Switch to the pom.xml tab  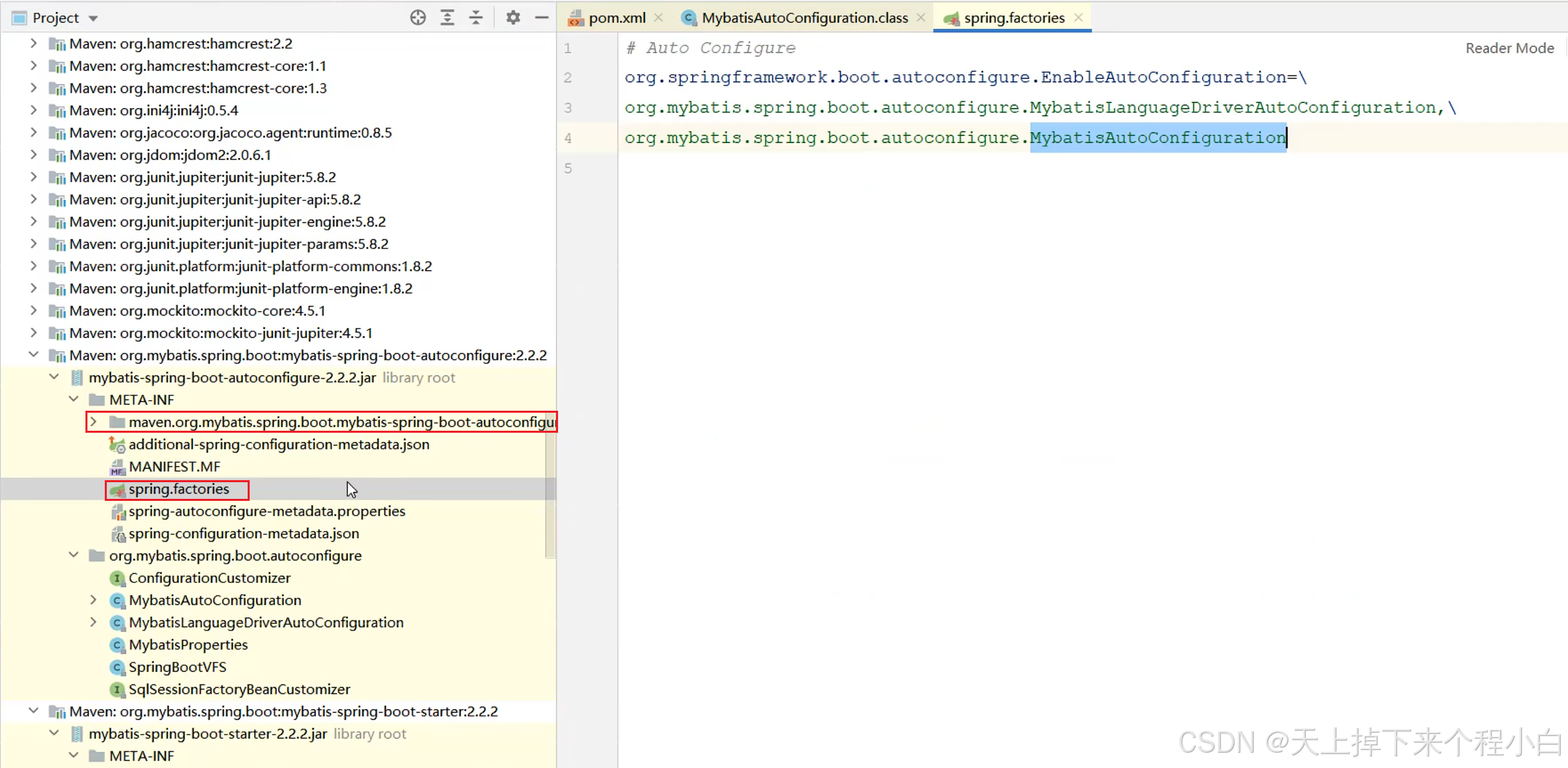(616, 18)
